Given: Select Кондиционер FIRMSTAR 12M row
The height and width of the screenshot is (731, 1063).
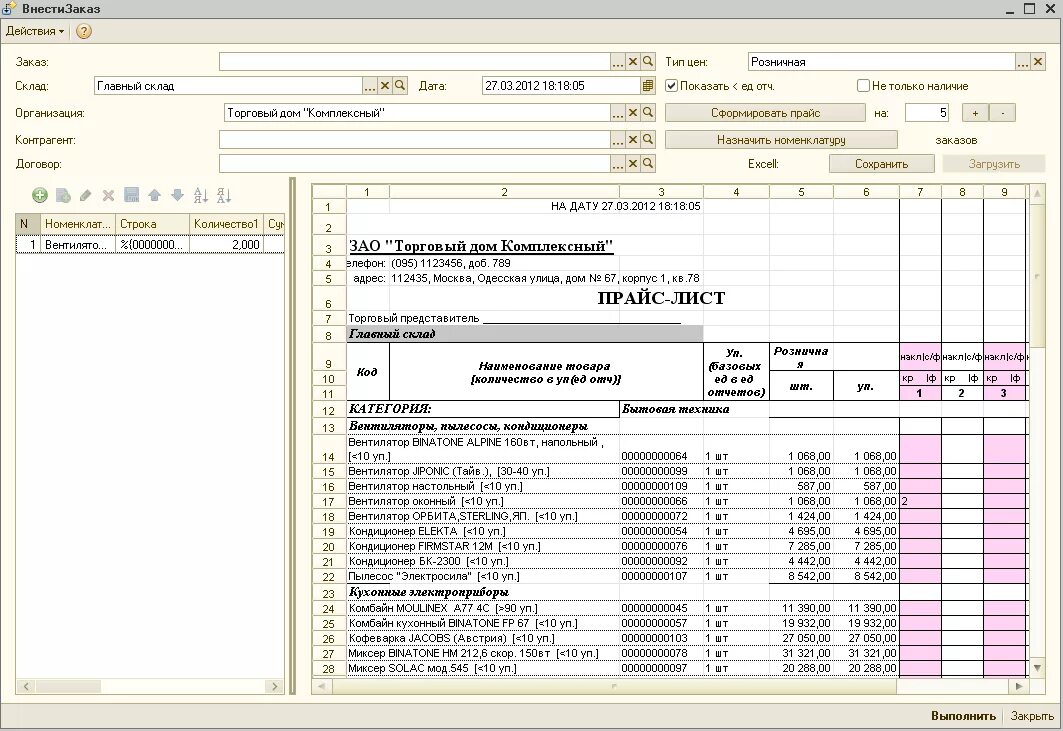Looking at the screenshot, I should coord(622,546).
